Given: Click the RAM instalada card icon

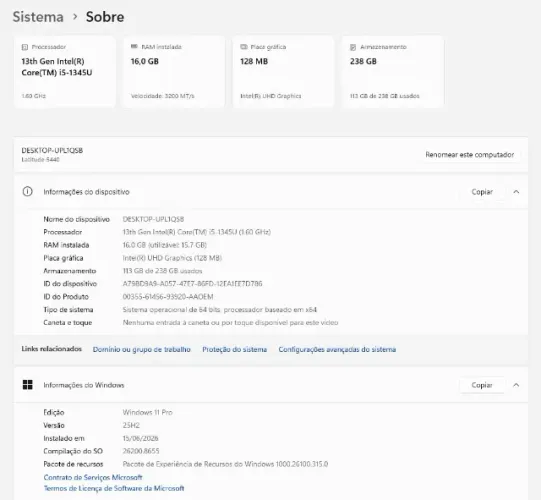Looking at the screenshot, I should (134, 47).
